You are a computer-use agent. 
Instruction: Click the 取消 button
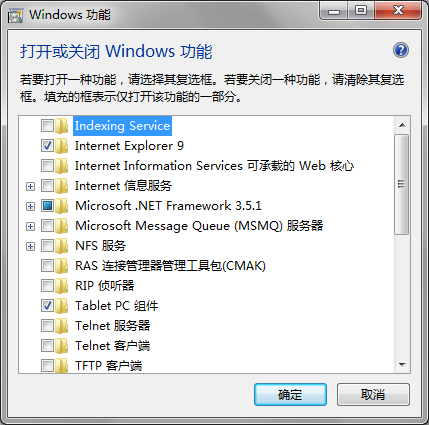[373, 394]
